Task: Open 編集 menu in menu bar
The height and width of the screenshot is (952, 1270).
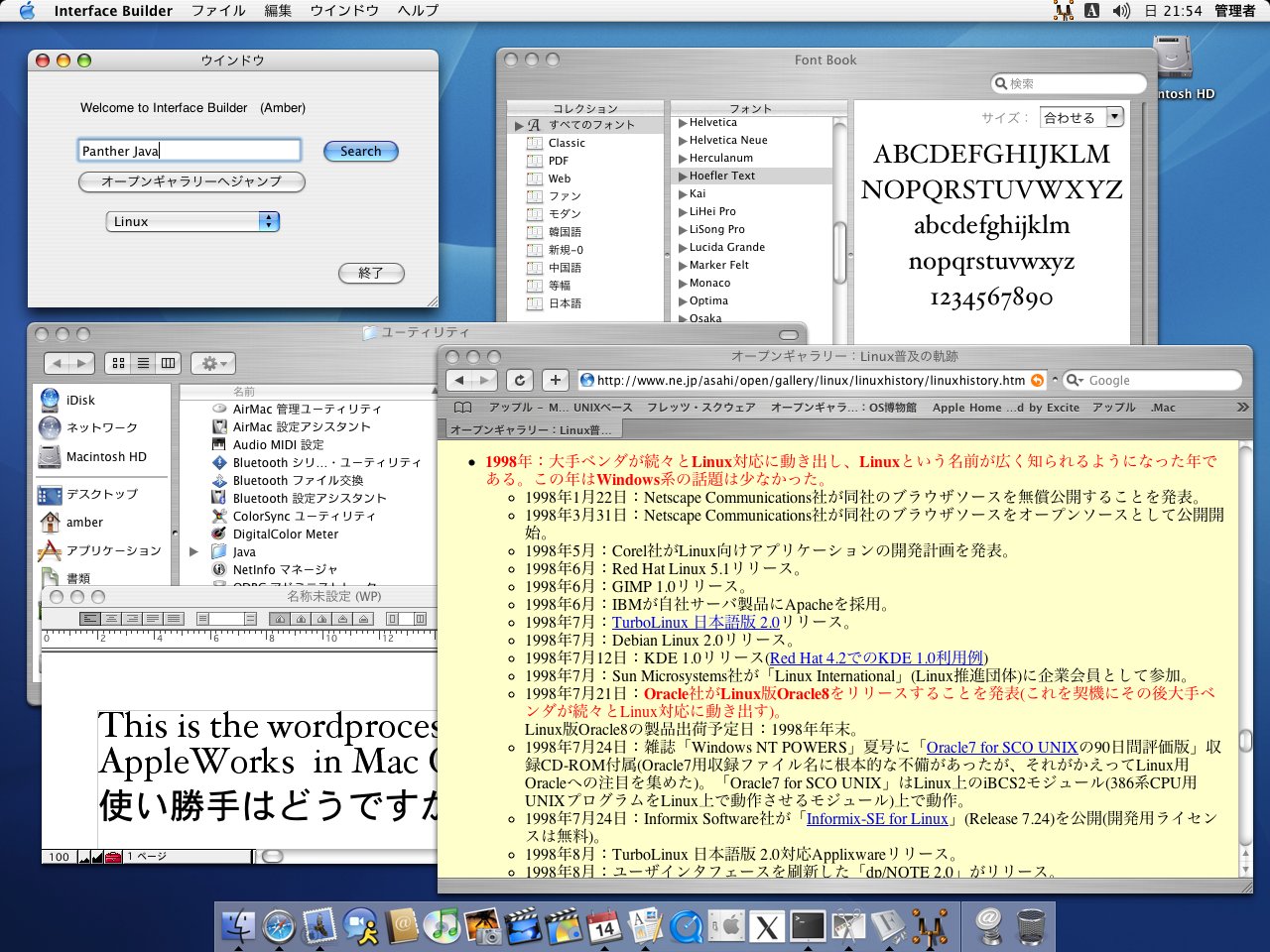Action: click(x=278, y=11)
